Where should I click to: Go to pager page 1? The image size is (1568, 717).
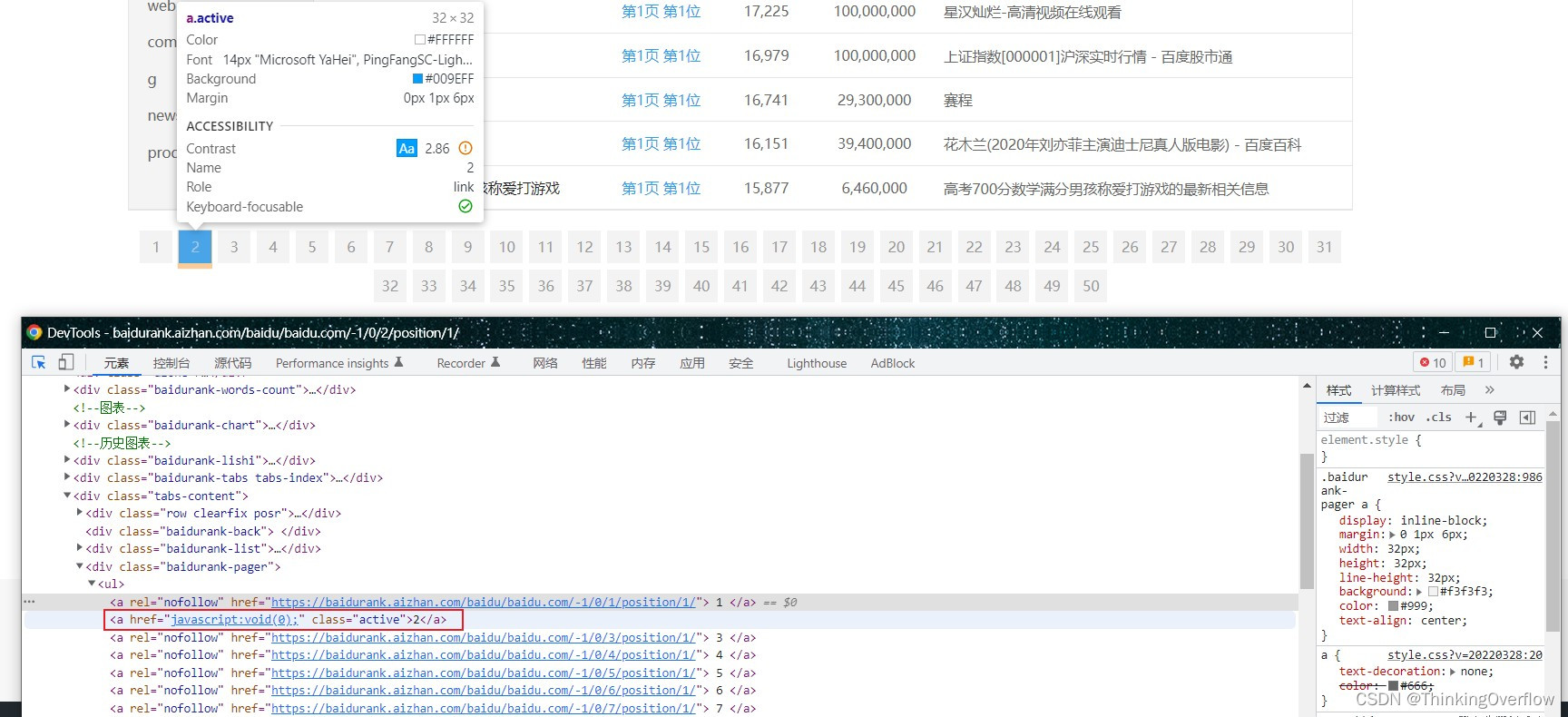(x=156, y=247)
